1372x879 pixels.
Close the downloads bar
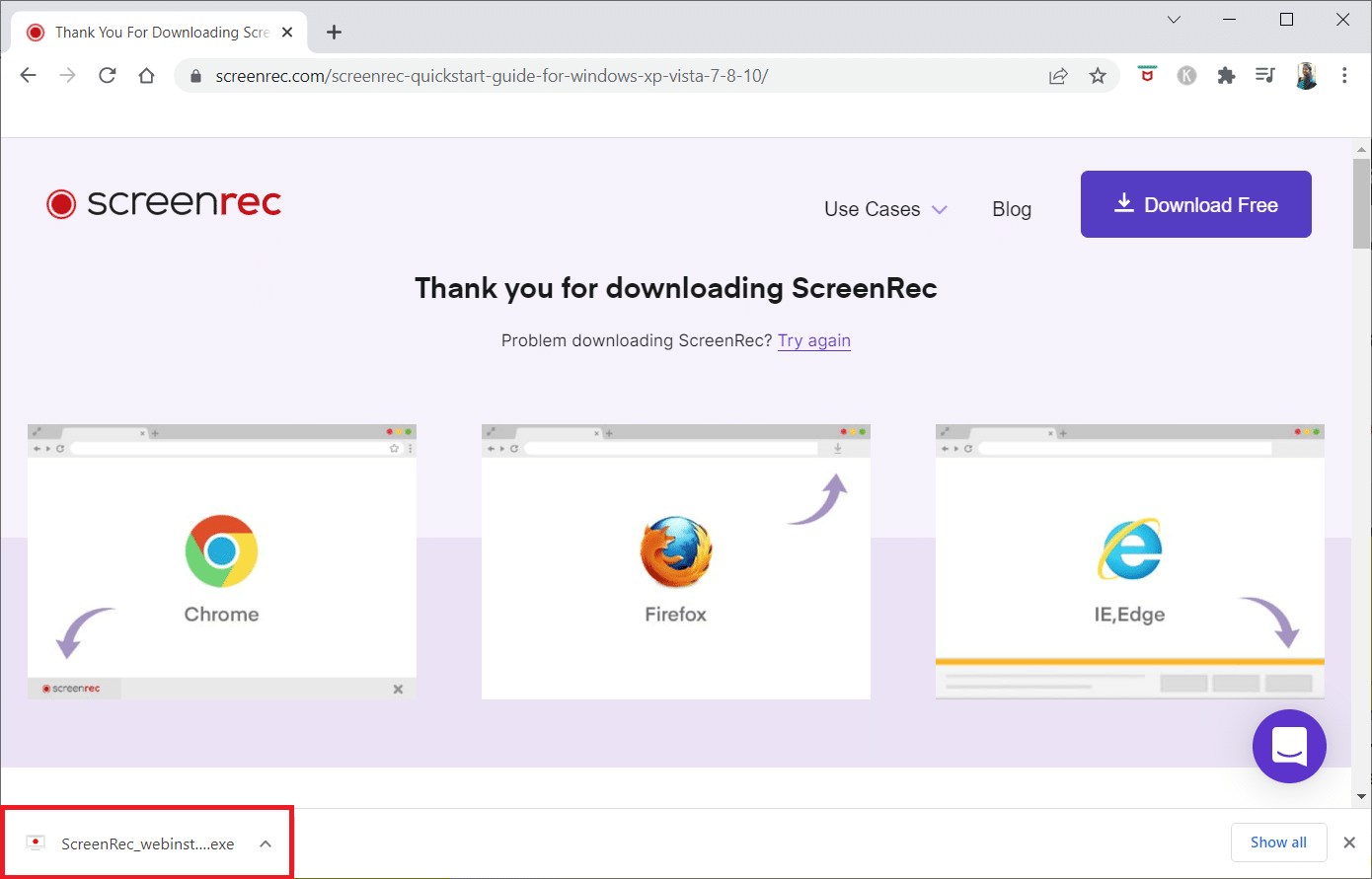click(x=1349, y=842)
